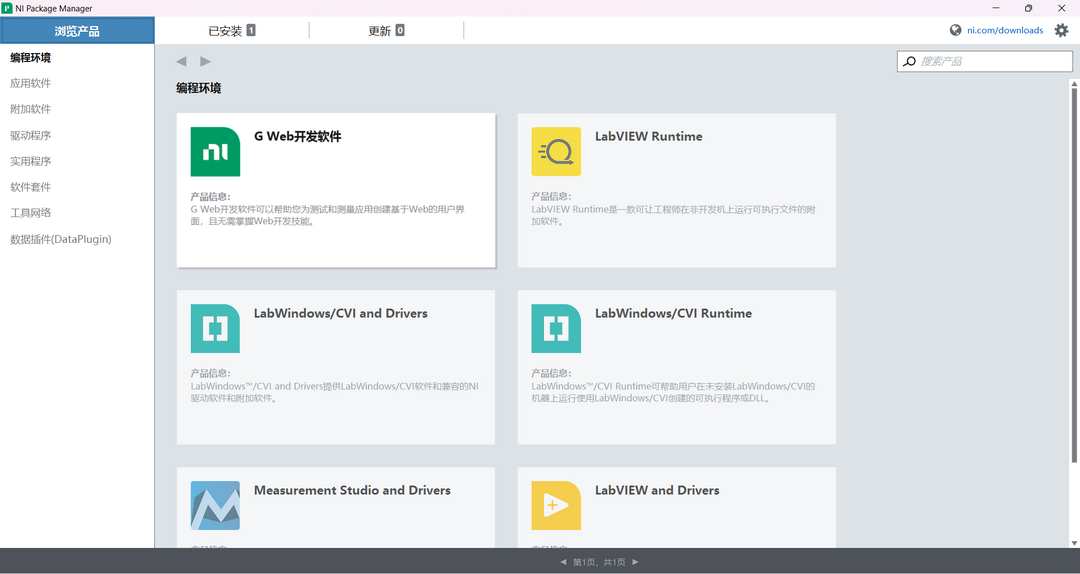
Task: Click the vertical scrollbar down arrow
Action: tap(1074, 542)
